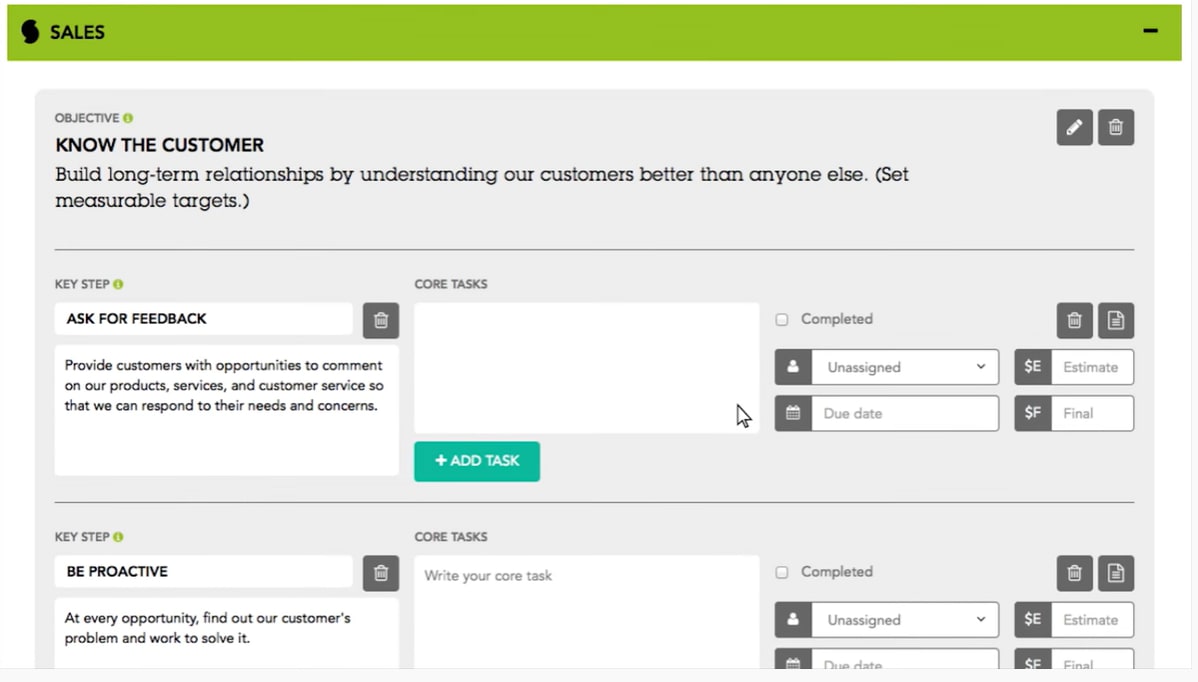
Task: Click Due date field for Ask for Feedback
Action: pyautogui.click(x=904, y=413)
